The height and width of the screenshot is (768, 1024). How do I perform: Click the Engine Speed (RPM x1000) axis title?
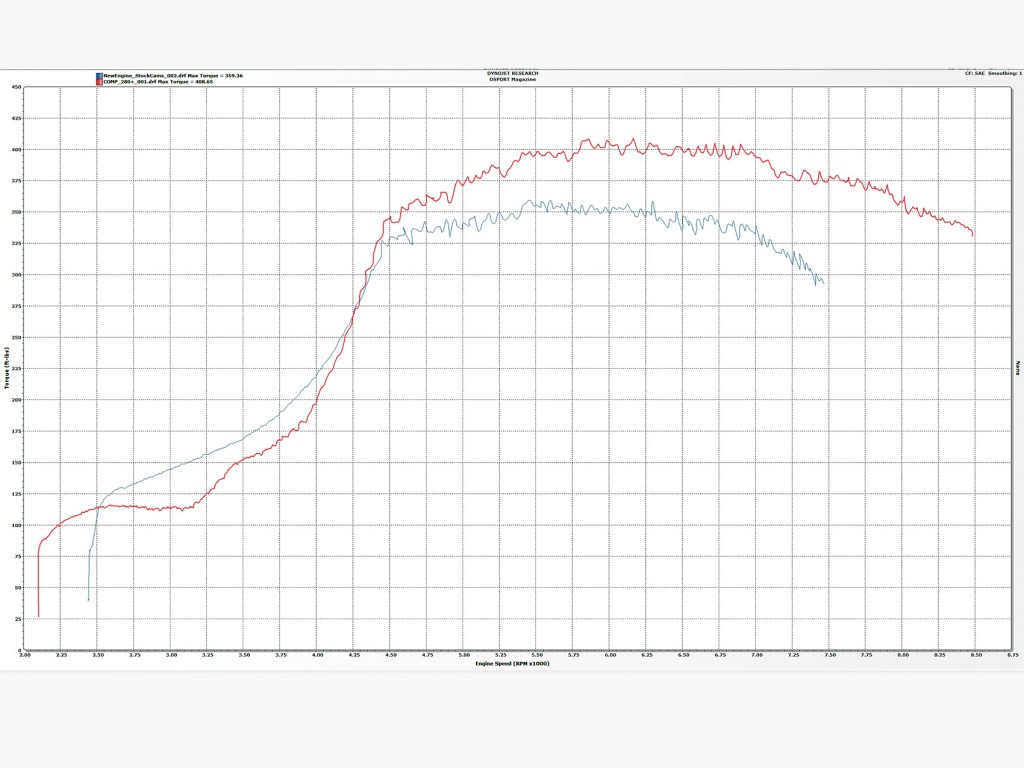[x=510, y=662]
